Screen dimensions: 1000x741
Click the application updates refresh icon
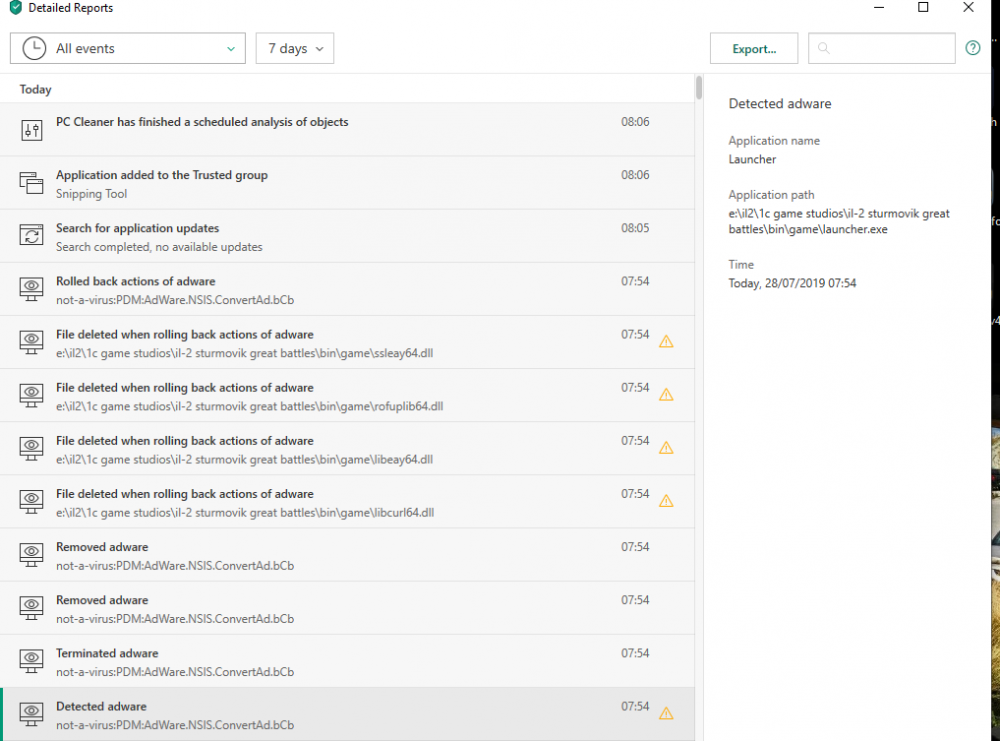tap(32, 236)
